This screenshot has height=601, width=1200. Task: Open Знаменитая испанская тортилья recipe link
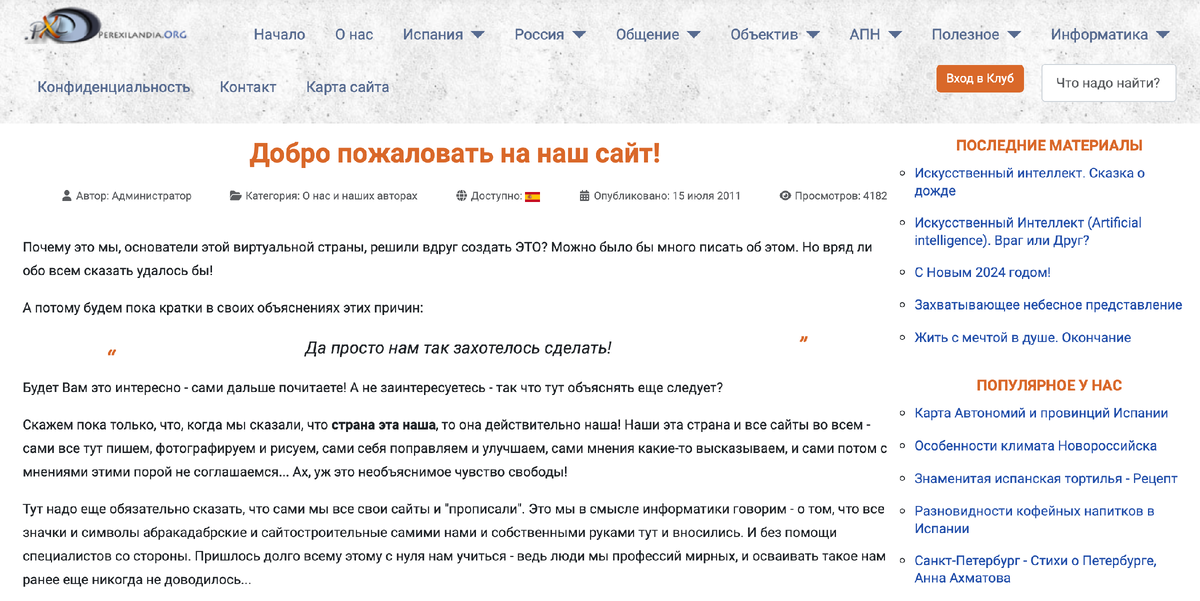1046,479
